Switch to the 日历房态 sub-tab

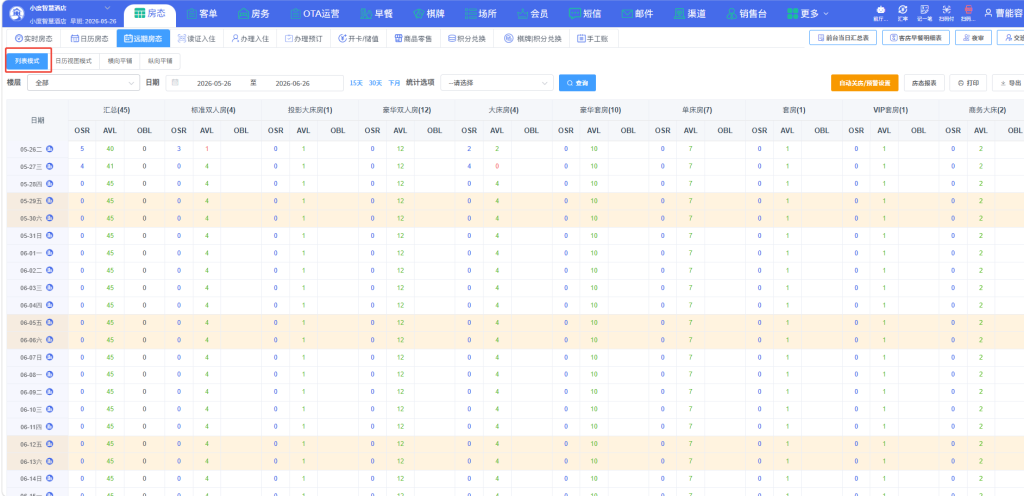(89, 39)
